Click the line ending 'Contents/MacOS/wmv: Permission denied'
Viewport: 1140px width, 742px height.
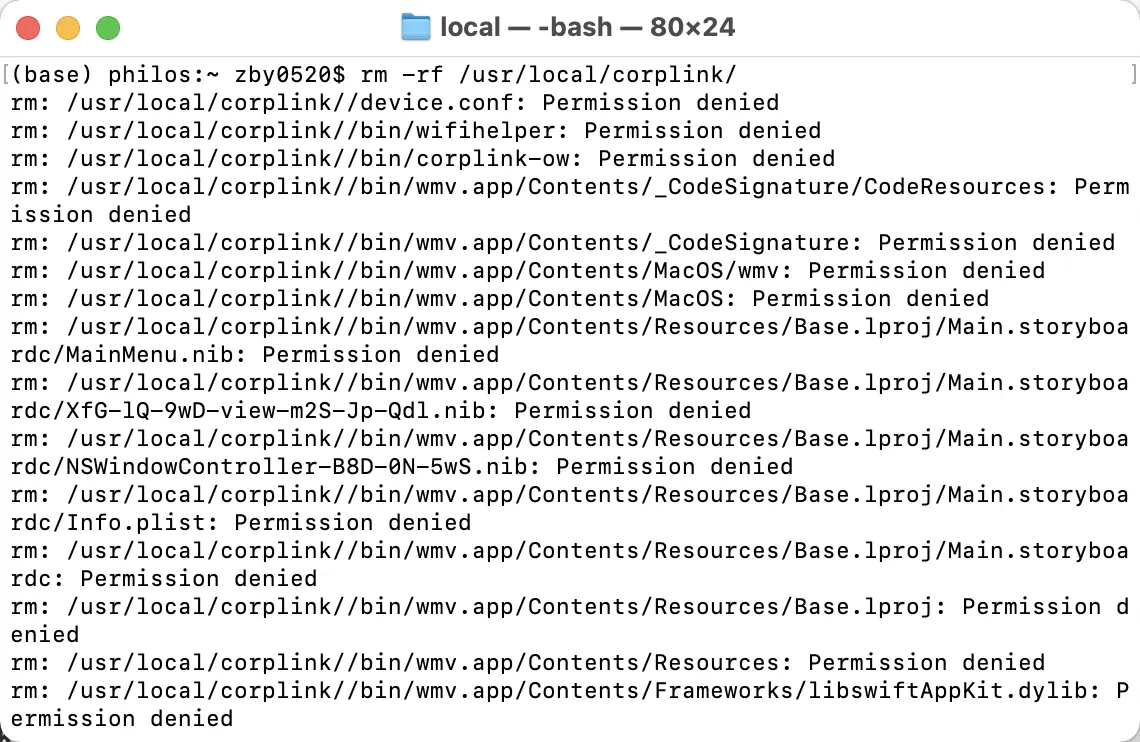528,270
